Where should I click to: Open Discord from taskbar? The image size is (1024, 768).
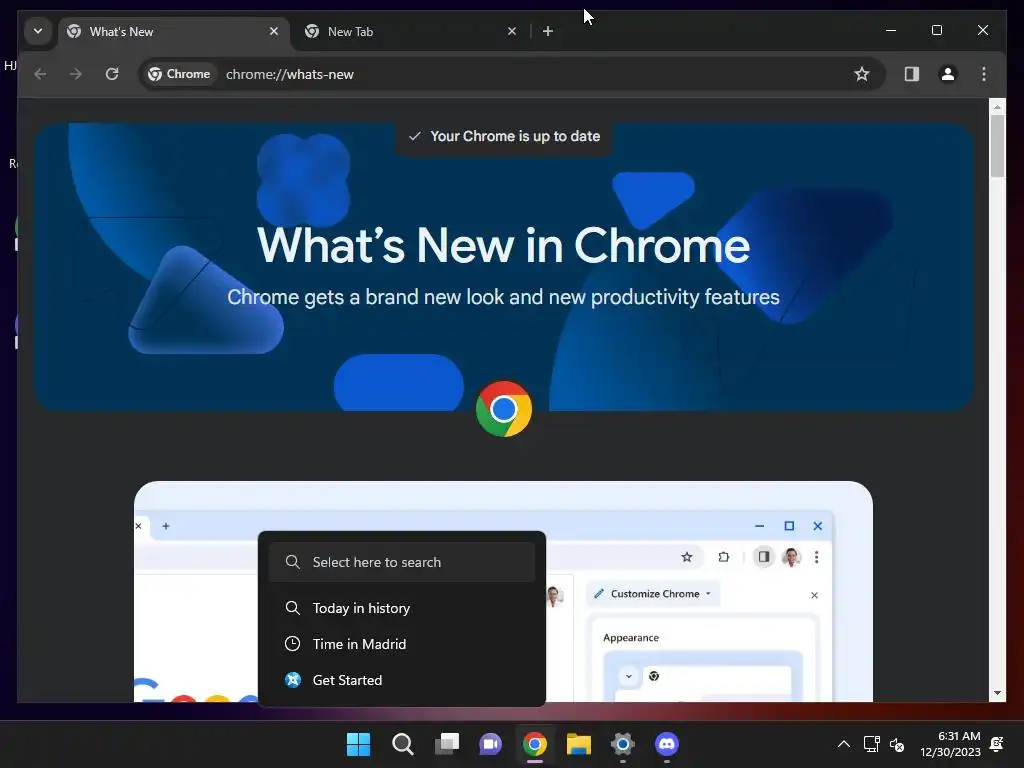click(667, 744)
